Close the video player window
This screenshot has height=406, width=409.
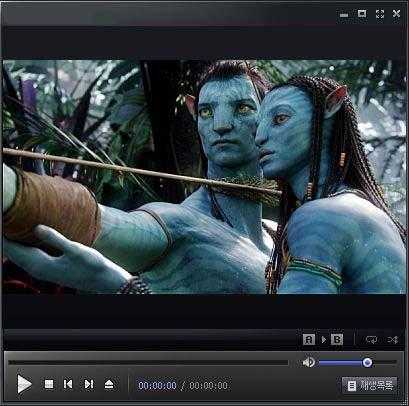pos(396,14)
